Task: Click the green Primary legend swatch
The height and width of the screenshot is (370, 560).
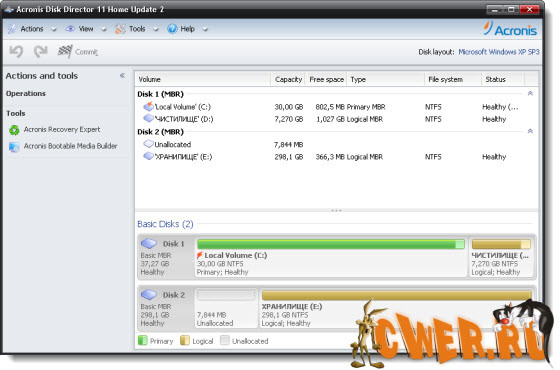Action: pos(142,340)
